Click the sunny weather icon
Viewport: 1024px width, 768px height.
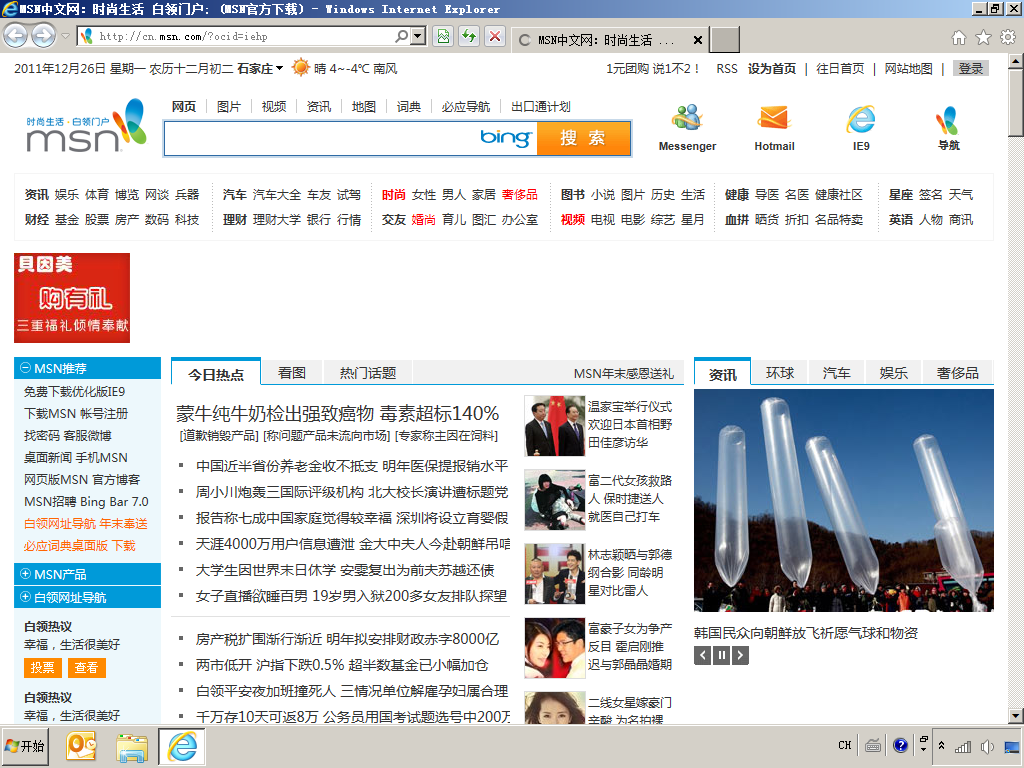tap(300, 68)
